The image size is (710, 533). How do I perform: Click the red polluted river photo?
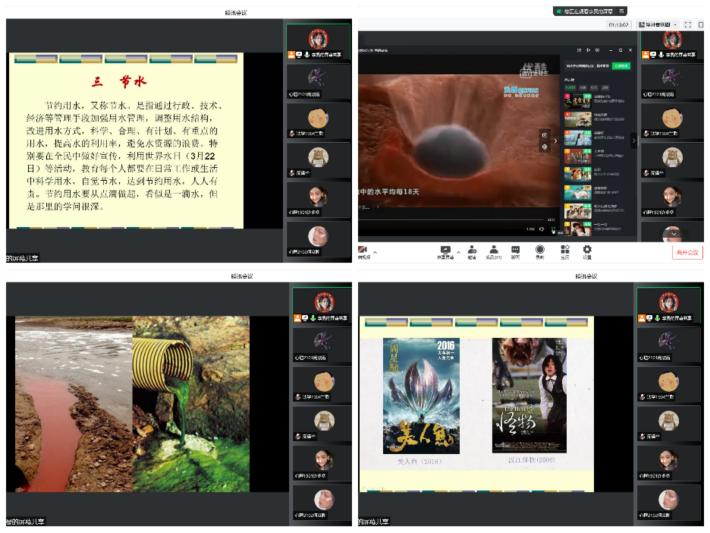pos(74,404)
